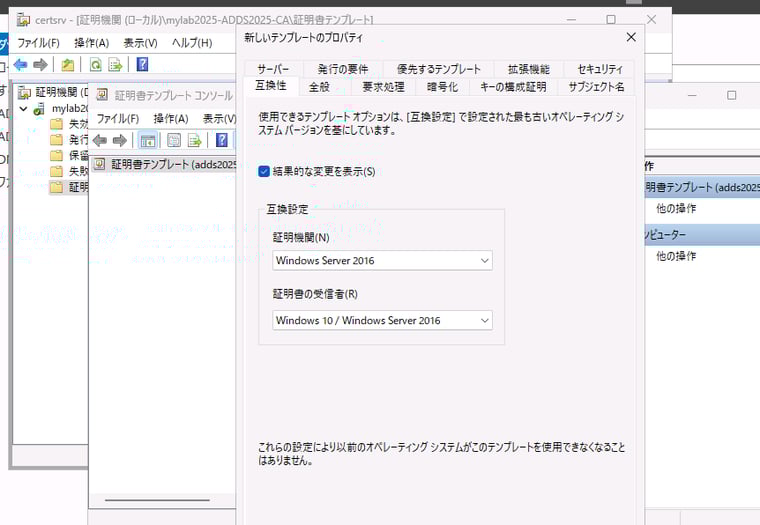The width and height of the screenshot is (760, 525).
Task: Click Help icon in template console toolbar
Action: pyautogui.click(x=222, y=140)
